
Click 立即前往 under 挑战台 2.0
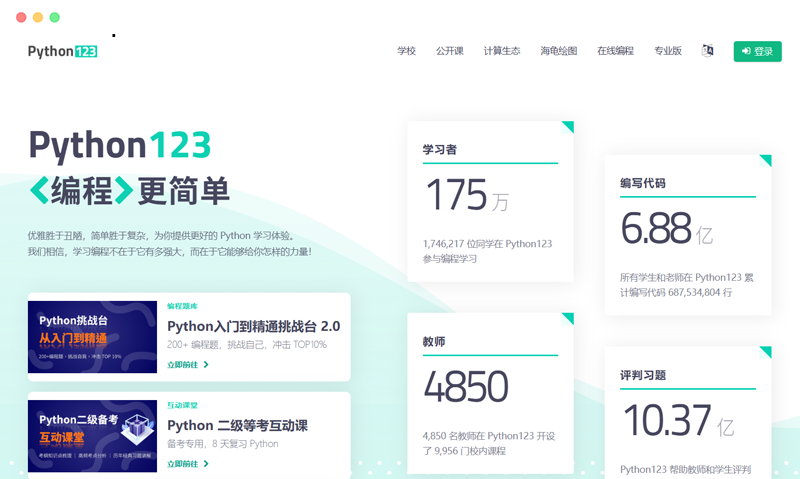(183, 365)
